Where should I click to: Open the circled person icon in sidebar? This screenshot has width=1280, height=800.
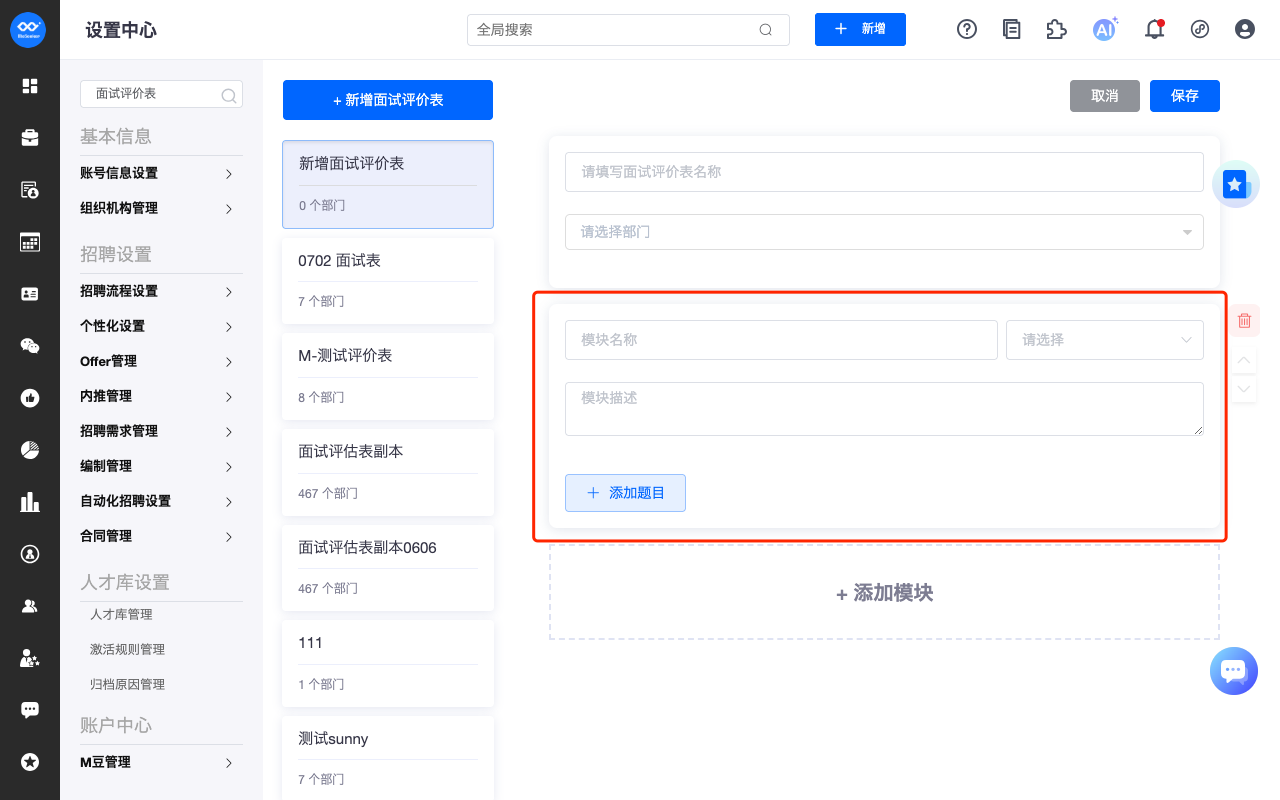pos(30,554)
